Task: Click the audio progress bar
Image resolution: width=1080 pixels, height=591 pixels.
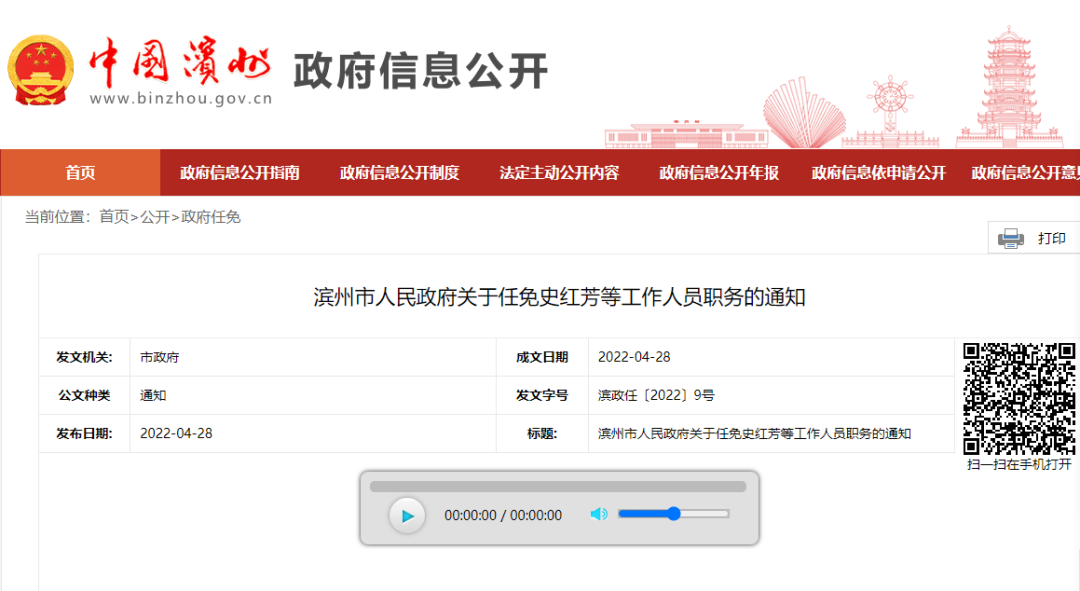Action: [x=558, y=486]
